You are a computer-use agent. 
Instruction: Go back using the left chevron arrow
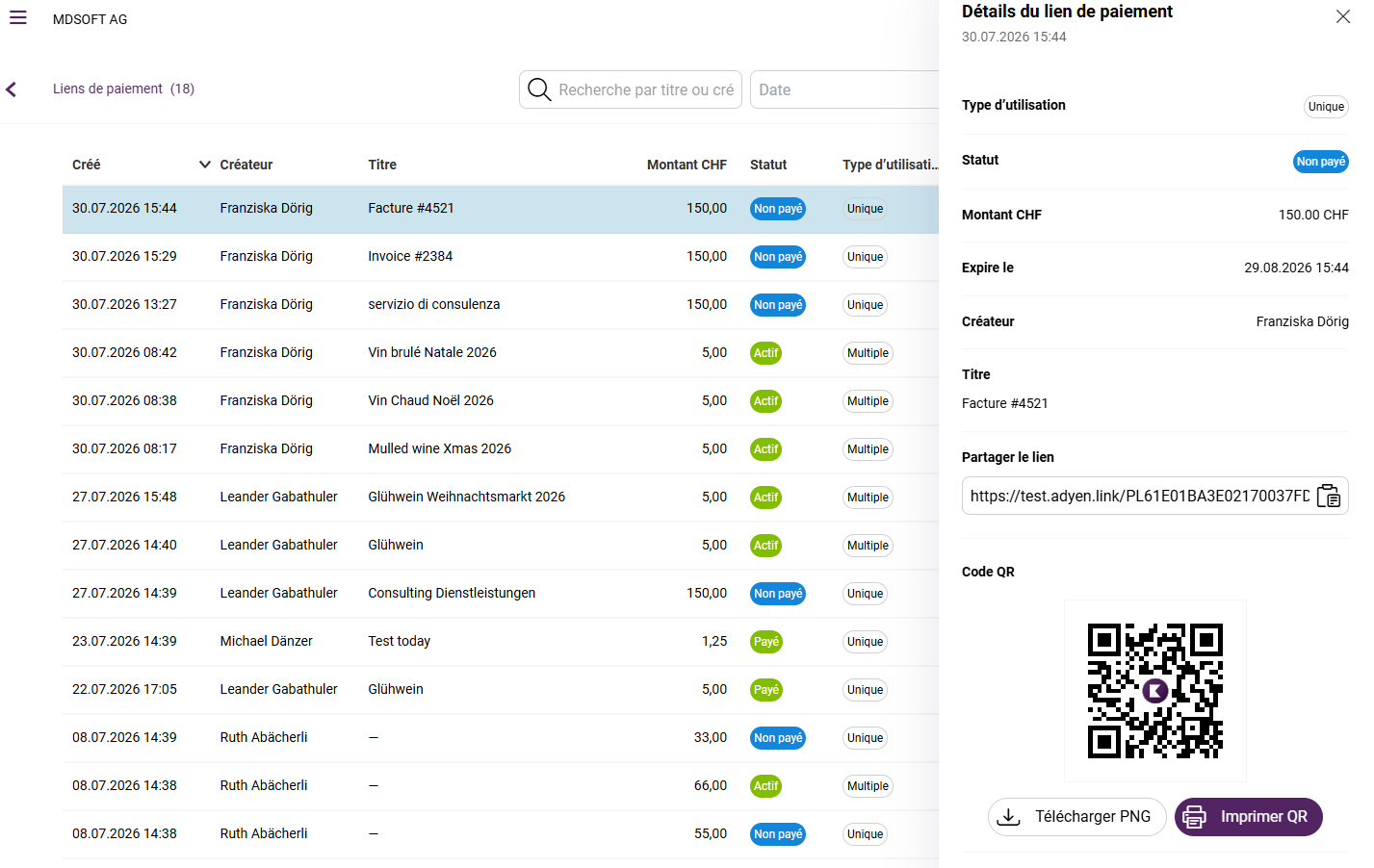[12, 89]
